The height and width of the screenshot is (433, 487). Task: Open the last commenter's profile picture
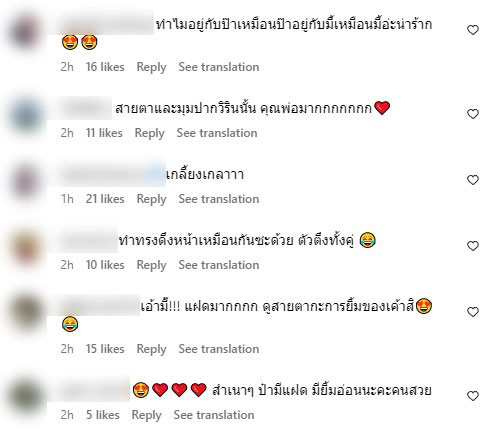25,396
